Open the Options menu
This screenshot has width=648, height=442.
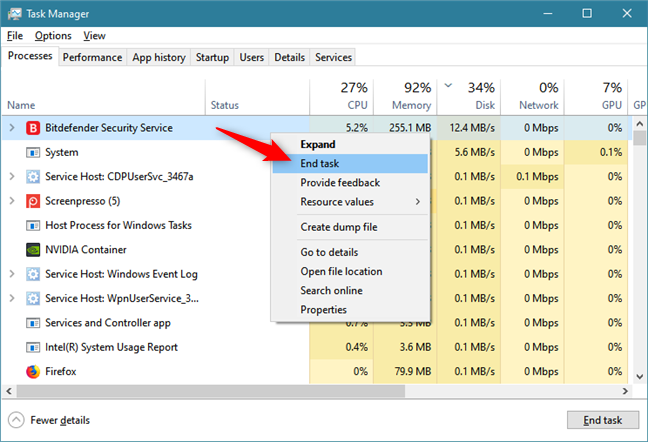[x=53, y=36]
